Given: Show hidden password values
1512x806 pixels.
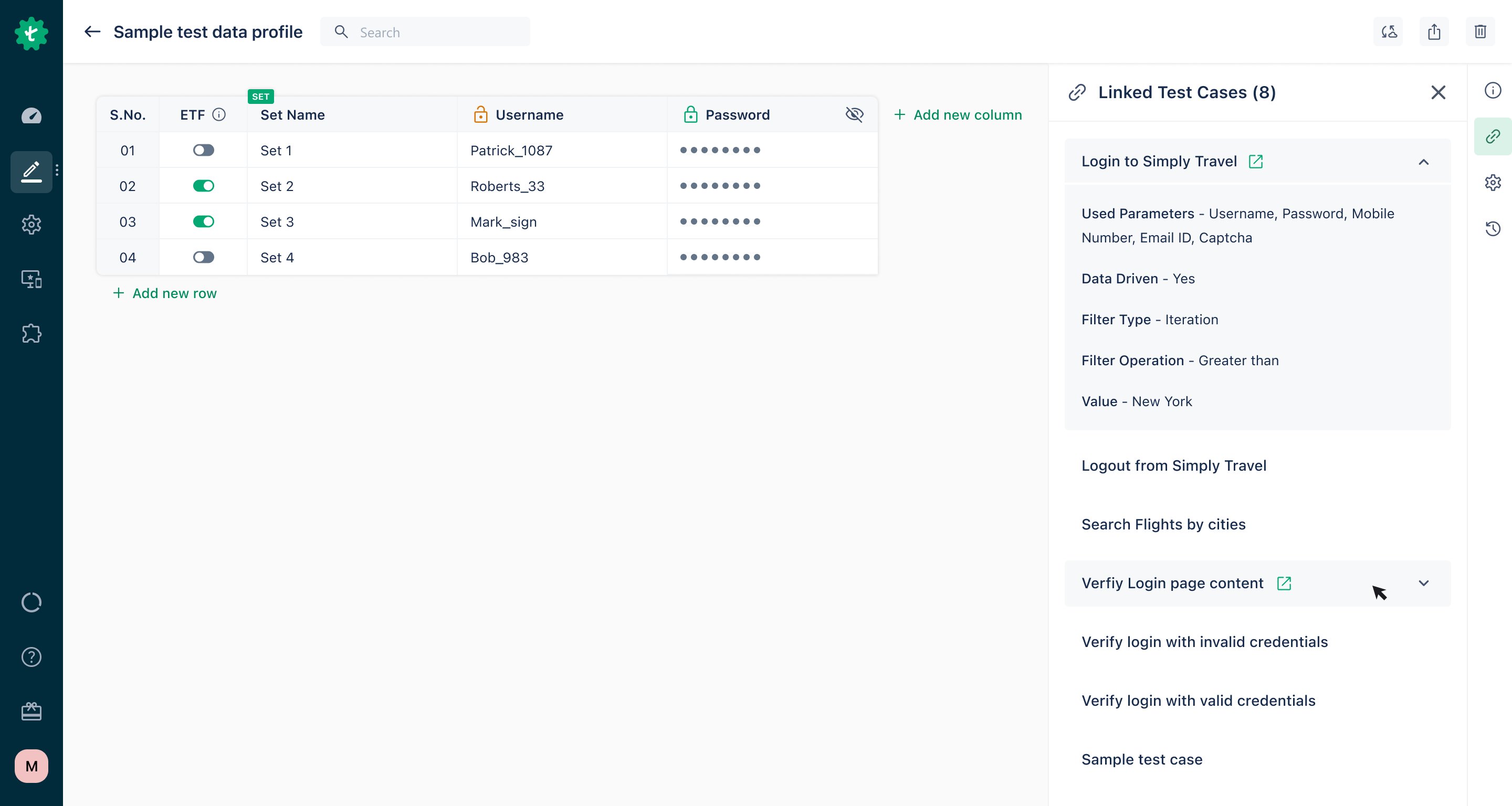Looking at the screenshot, I should (855, 114).
